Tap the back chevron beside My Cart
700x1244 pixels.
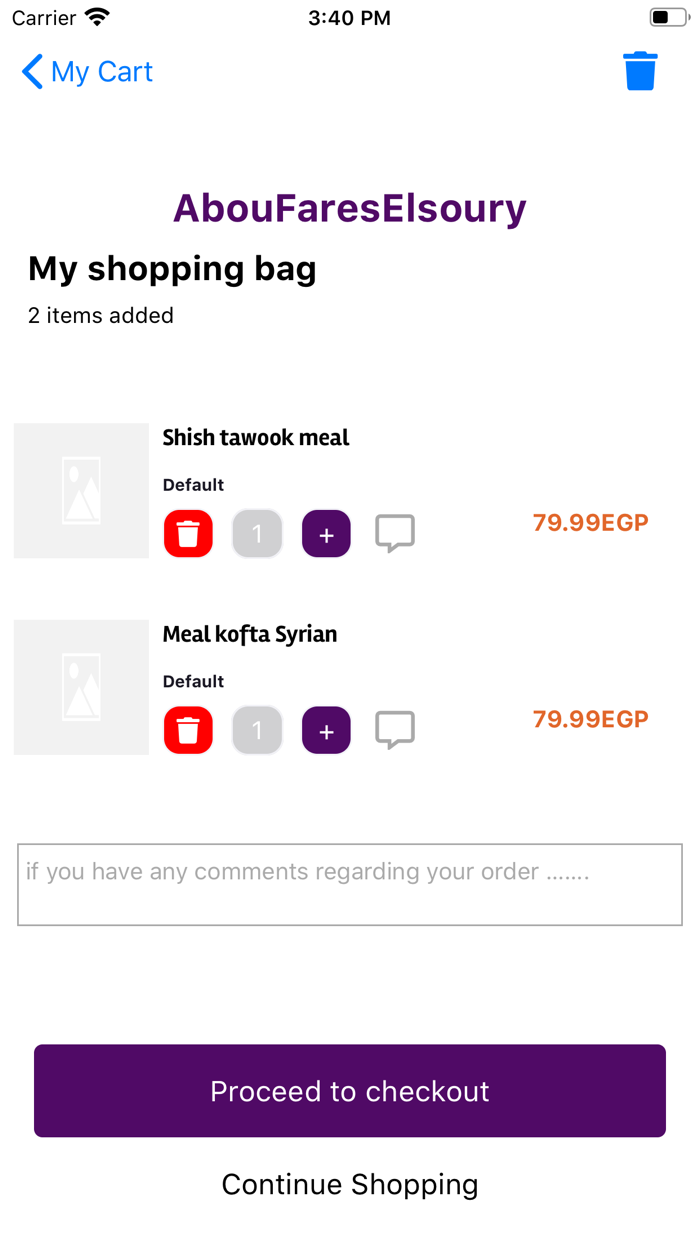pyautogui.click(x=32, y=72)
